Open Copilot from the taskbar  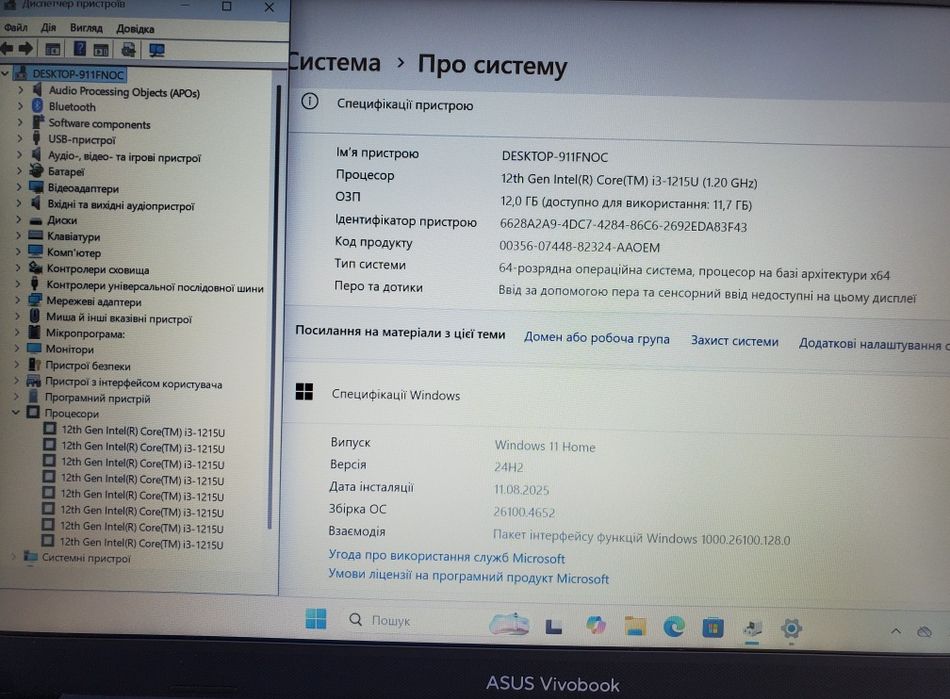(x=596, y=624)
